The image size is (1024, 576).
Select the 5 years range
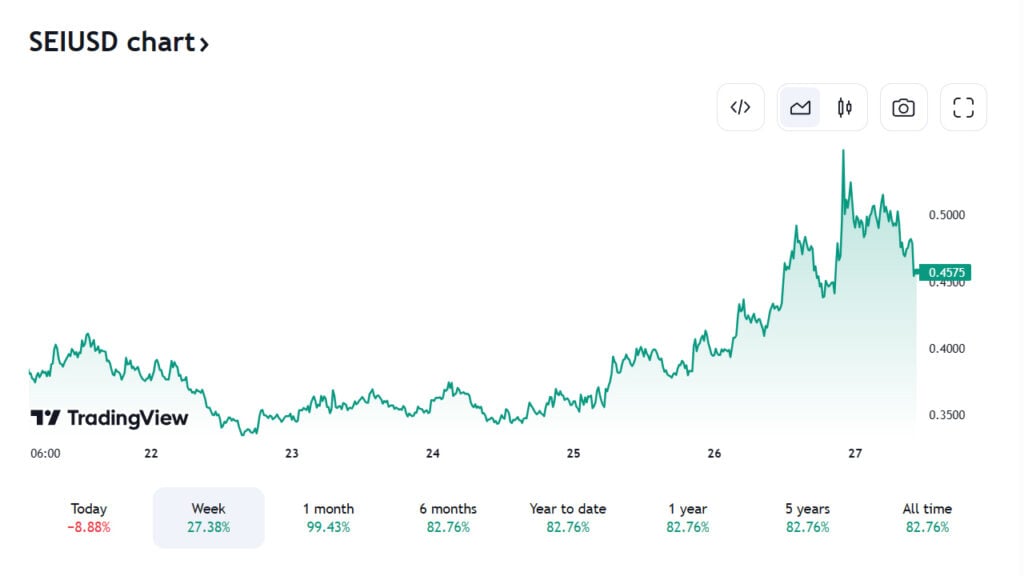[807, 517]
